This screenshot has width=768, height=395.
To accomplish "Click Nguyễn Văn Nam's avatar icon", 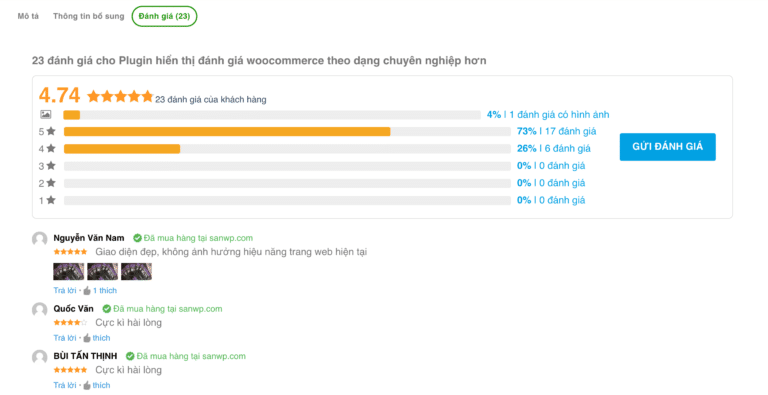I will click(x=40, y=239).
